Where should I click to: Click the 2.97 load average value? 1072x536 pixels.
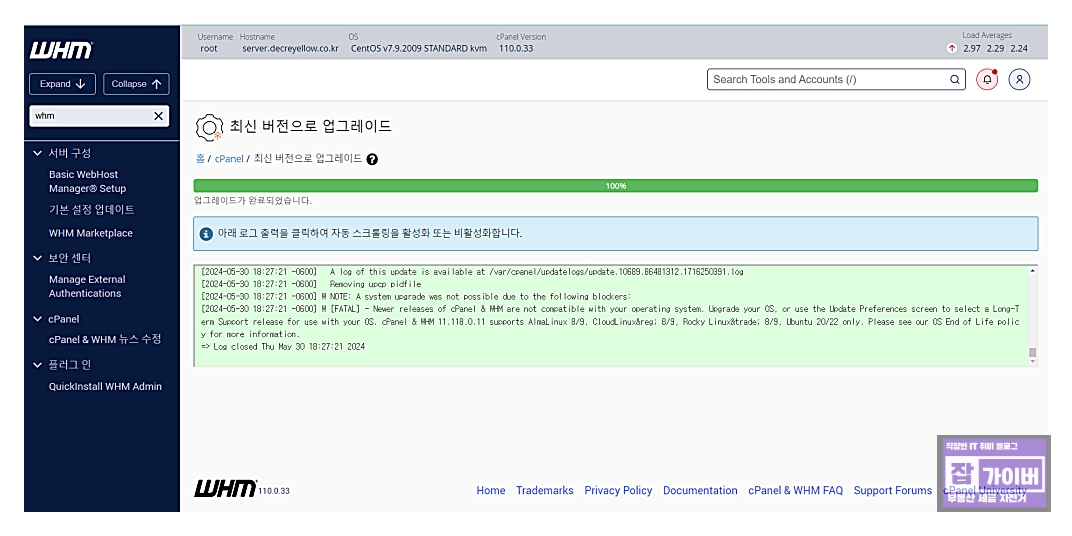click(972, 49)
